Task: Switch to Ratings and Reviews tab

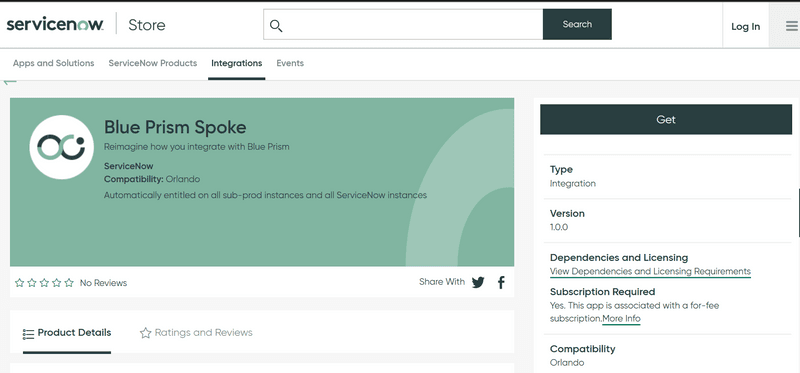Action: (196, 333)
